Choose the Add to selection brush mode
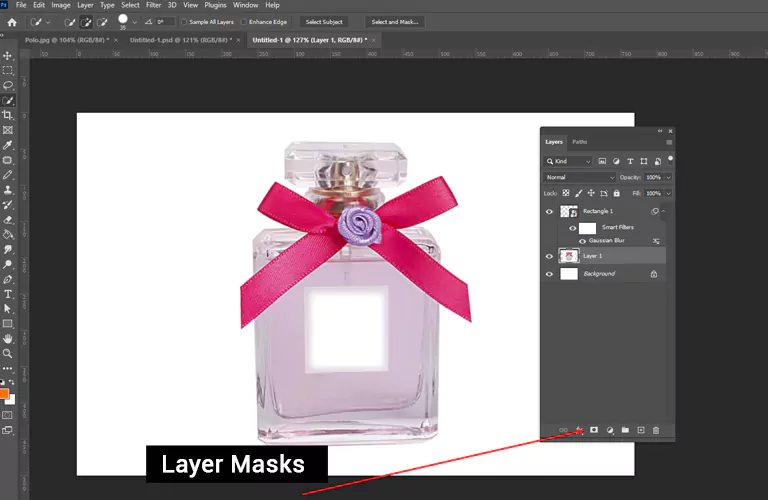 [86, 22]
